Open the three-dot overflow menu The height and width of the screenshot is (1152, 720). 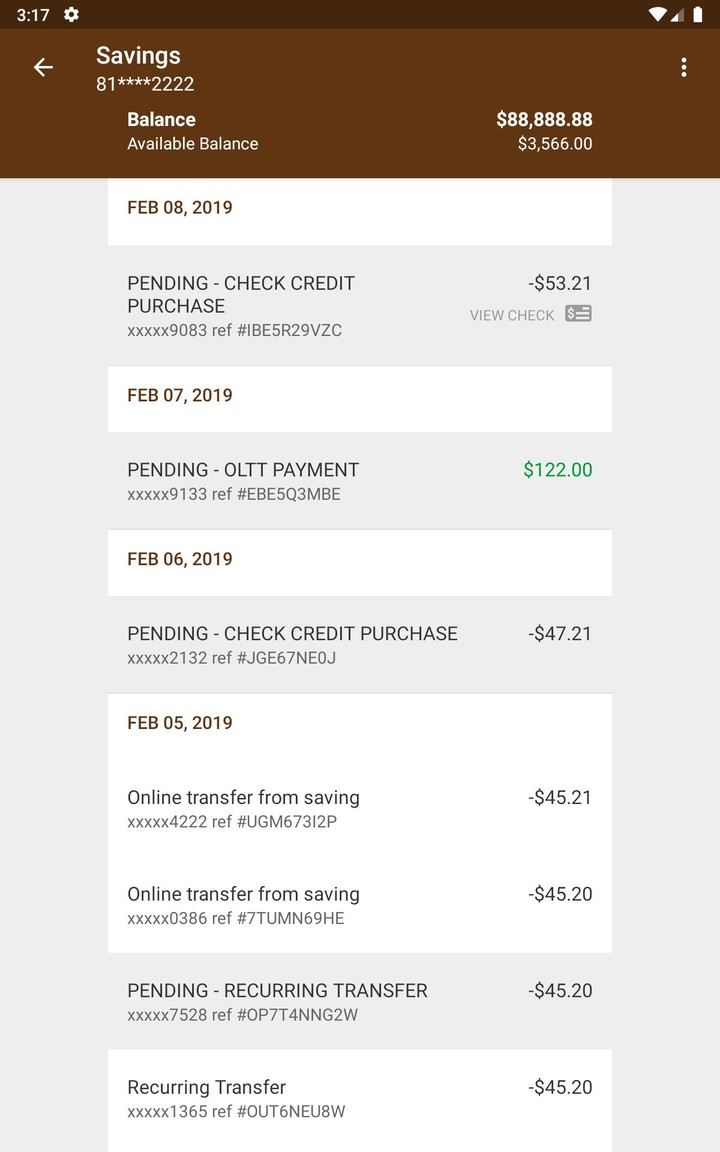pos(684,67)
